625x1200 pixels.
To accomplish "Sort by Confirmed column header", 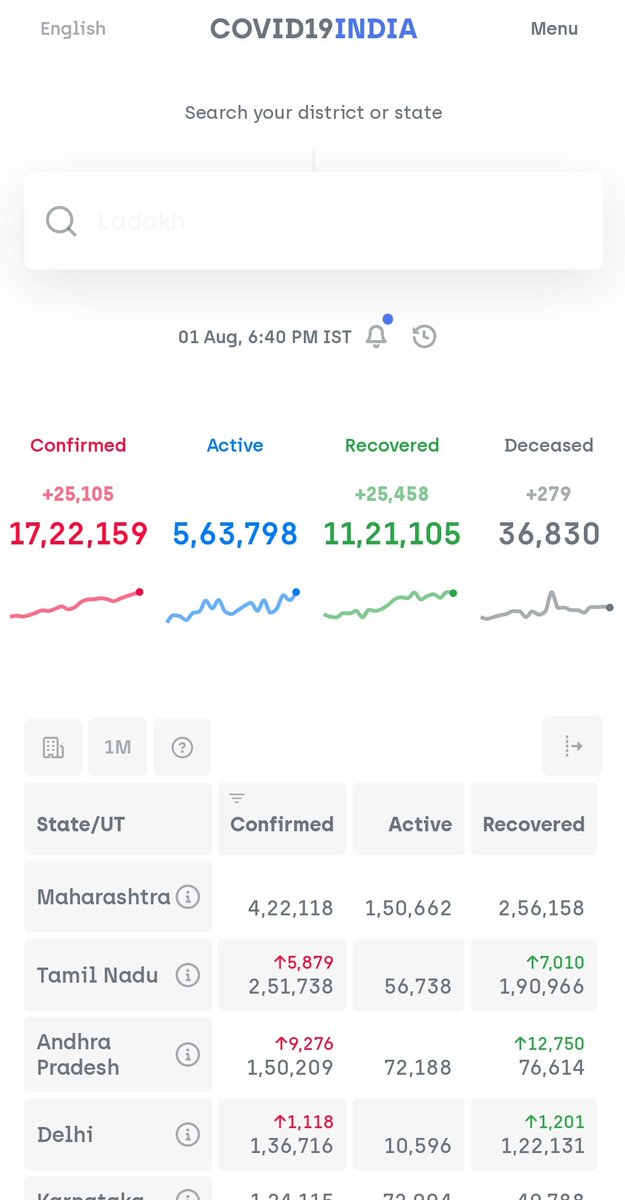I will pyautogui.click(x=282, y=819).
